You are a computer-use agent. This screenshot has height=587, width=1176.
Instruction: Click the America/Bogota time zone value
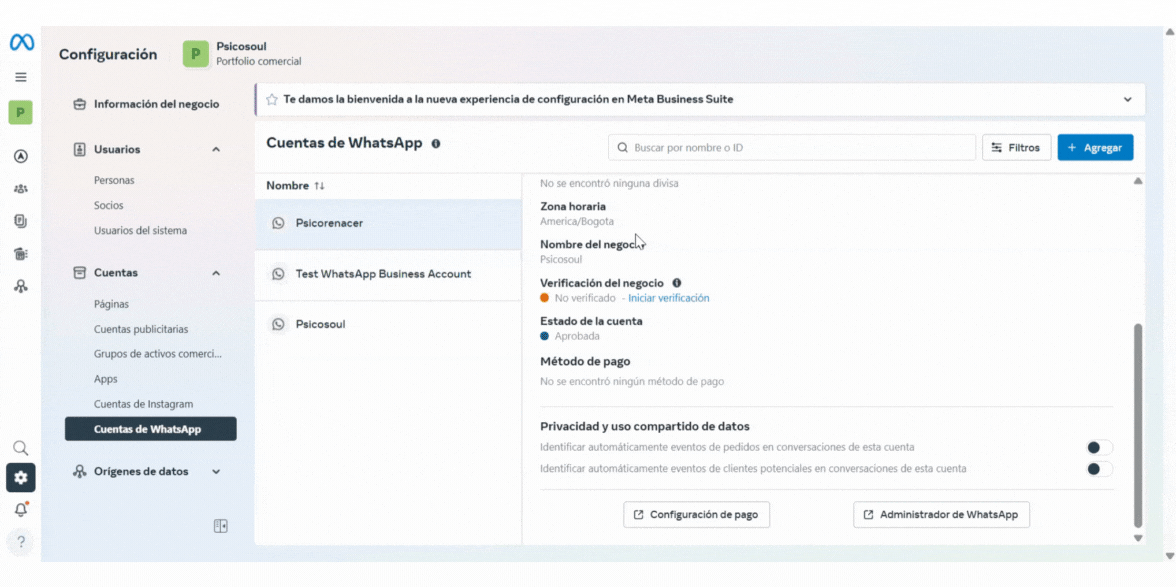[x=577, y=221]
